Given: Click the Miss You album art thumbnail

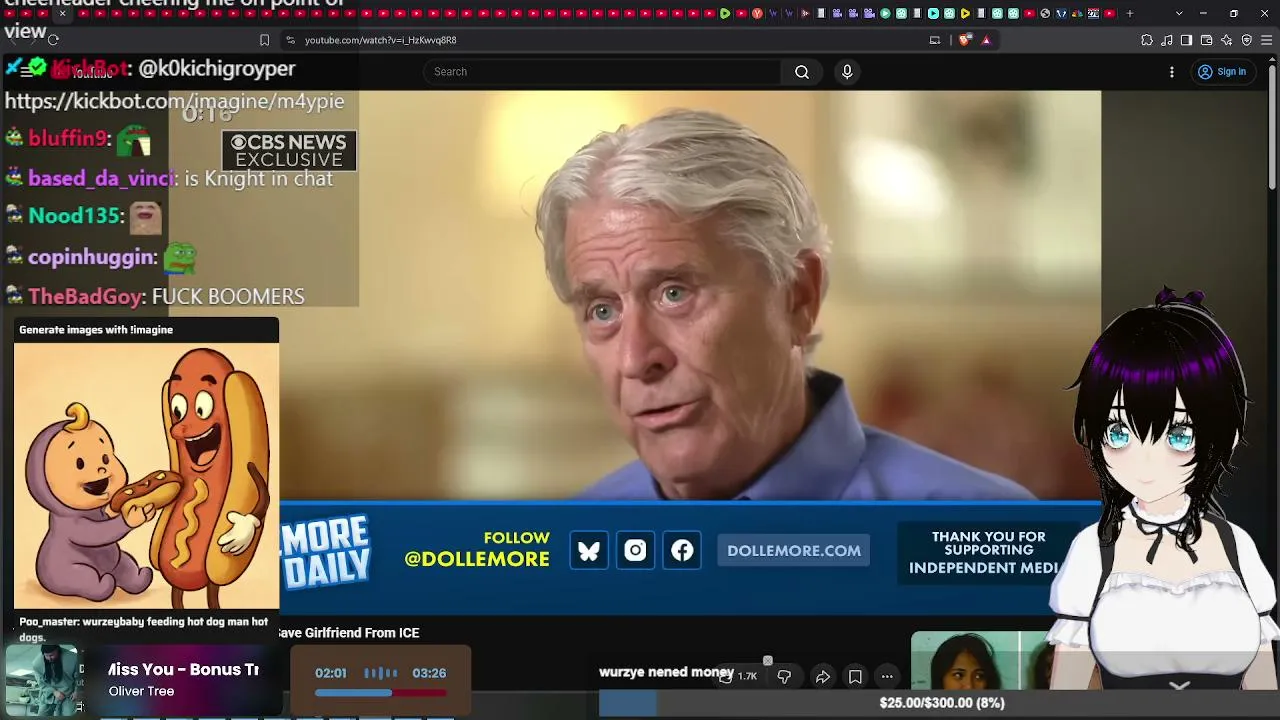Looking at the screenshot, I should 42,681.
